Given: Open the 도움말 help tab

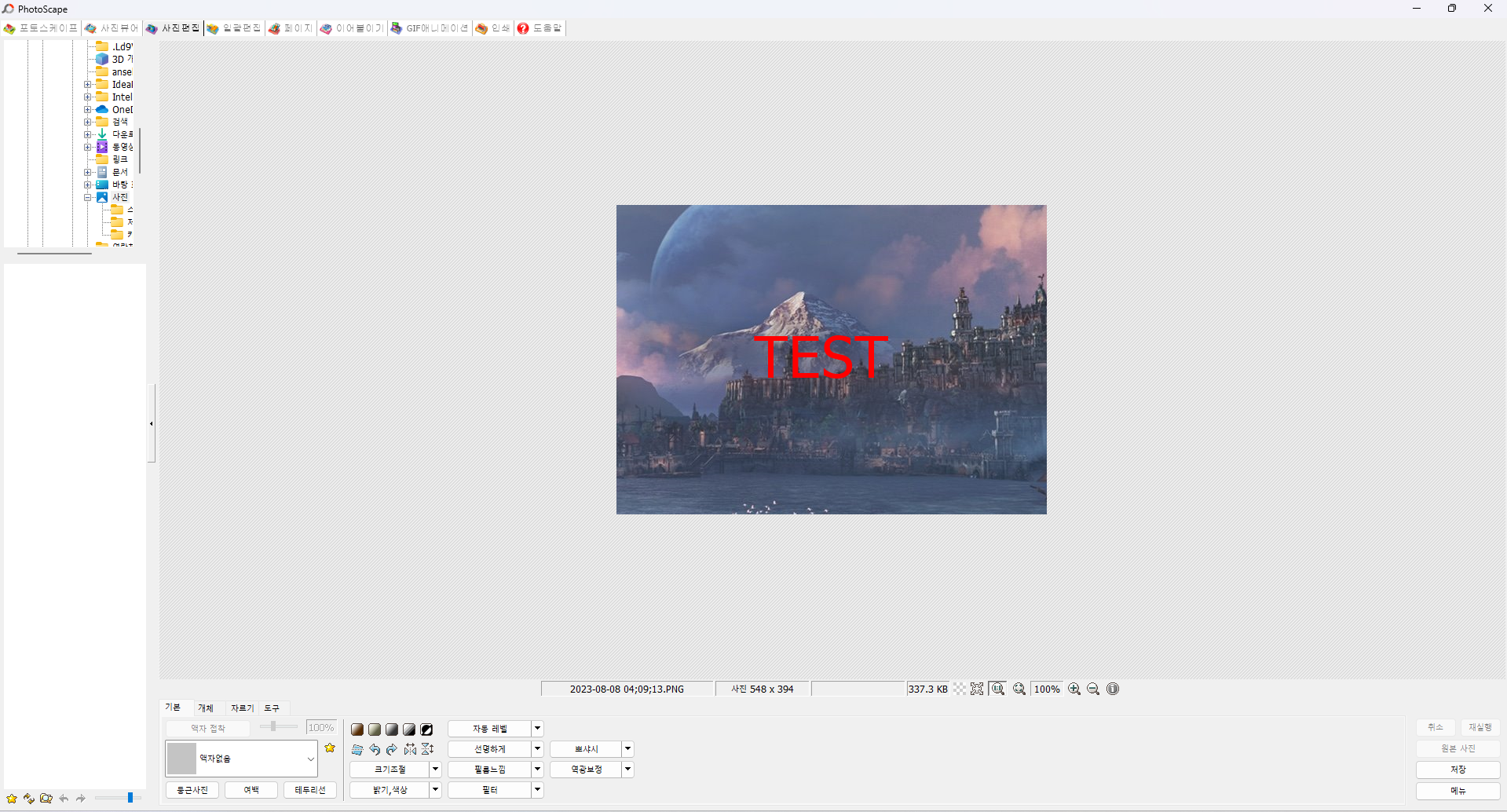Looking at the screenshot, I should (x=540, y=28).
